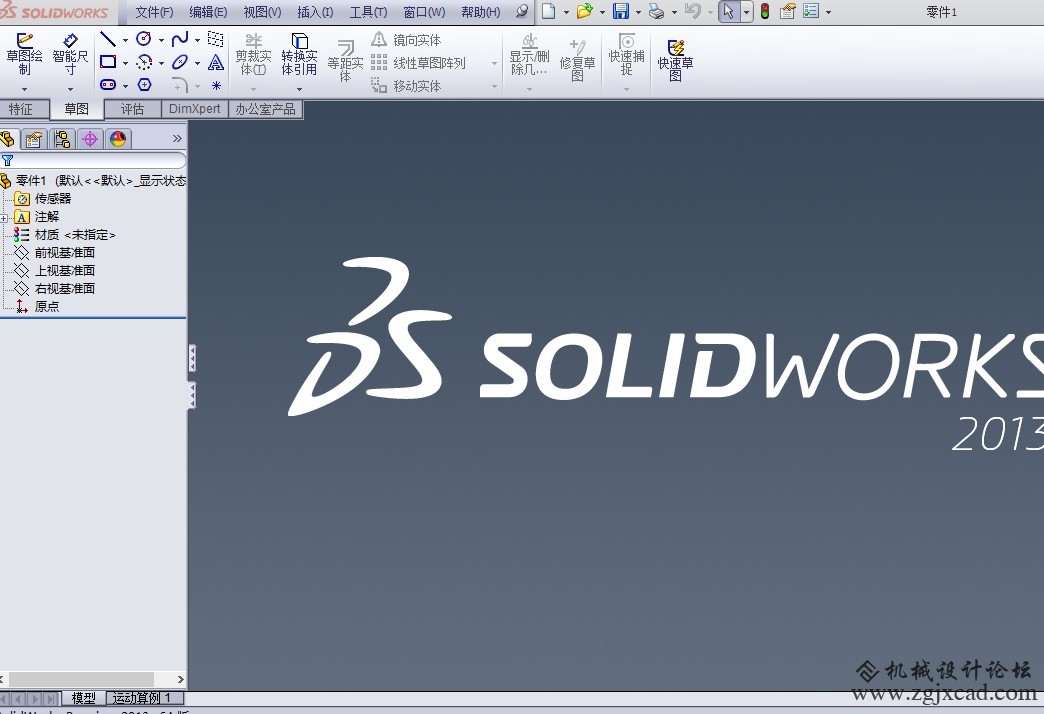This screenshot has height=714, width=1044.
Task: Select Front Plane (前视基准面) in tree
Action: (65, 253)
